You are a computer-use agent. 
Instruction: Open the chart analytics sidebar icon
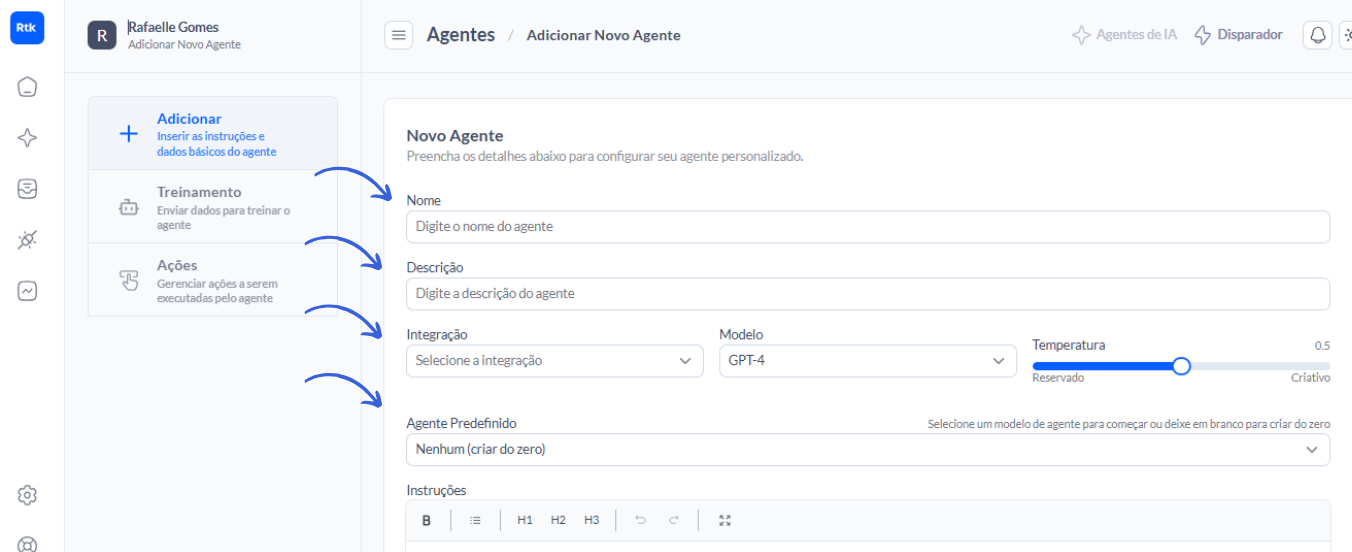tap(28, 291)
